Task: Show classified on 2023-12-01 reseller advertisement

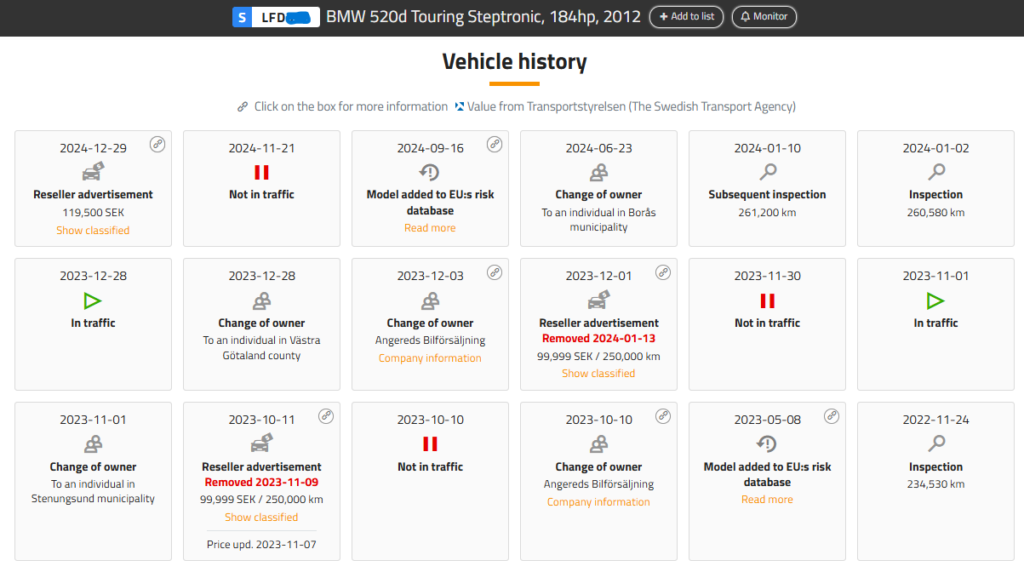Action: pos(598,373)
